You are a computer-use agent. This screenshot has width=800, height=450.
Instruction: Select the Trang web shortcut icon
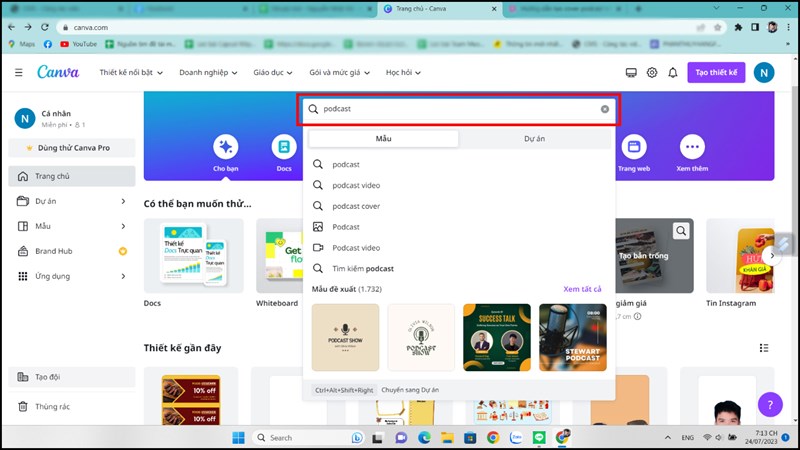point(634,147)
